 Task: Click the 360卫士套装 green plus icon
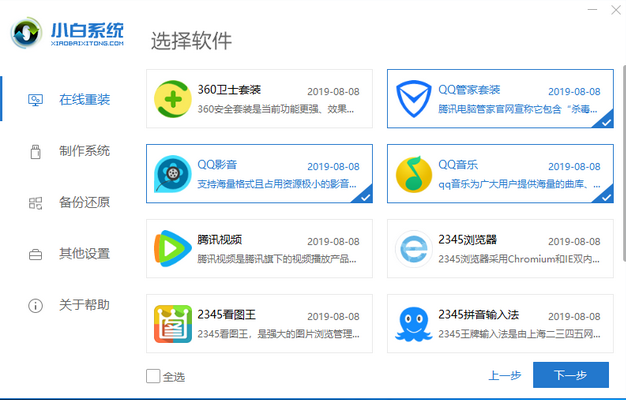173,99
